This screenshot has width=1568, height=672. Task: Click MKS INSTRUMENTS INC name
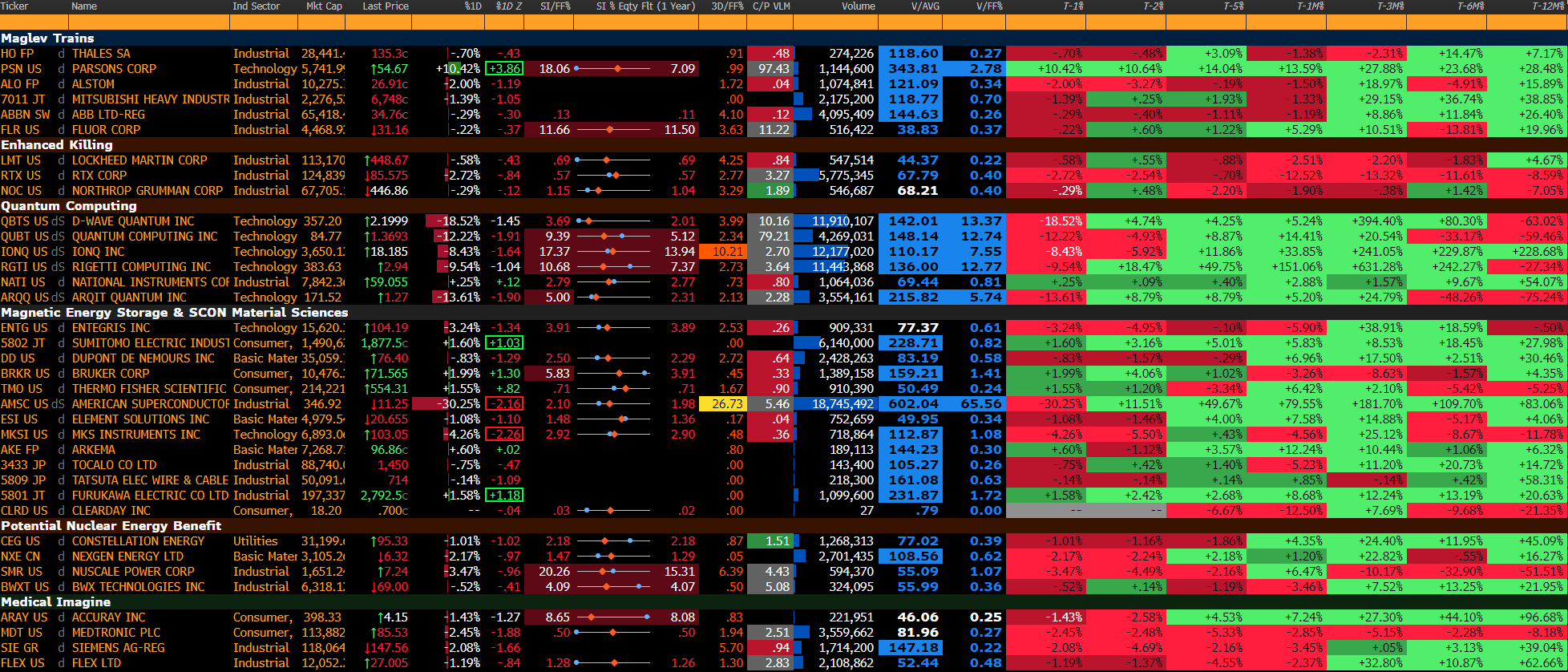pyautogui.click(x=136, y=435)
